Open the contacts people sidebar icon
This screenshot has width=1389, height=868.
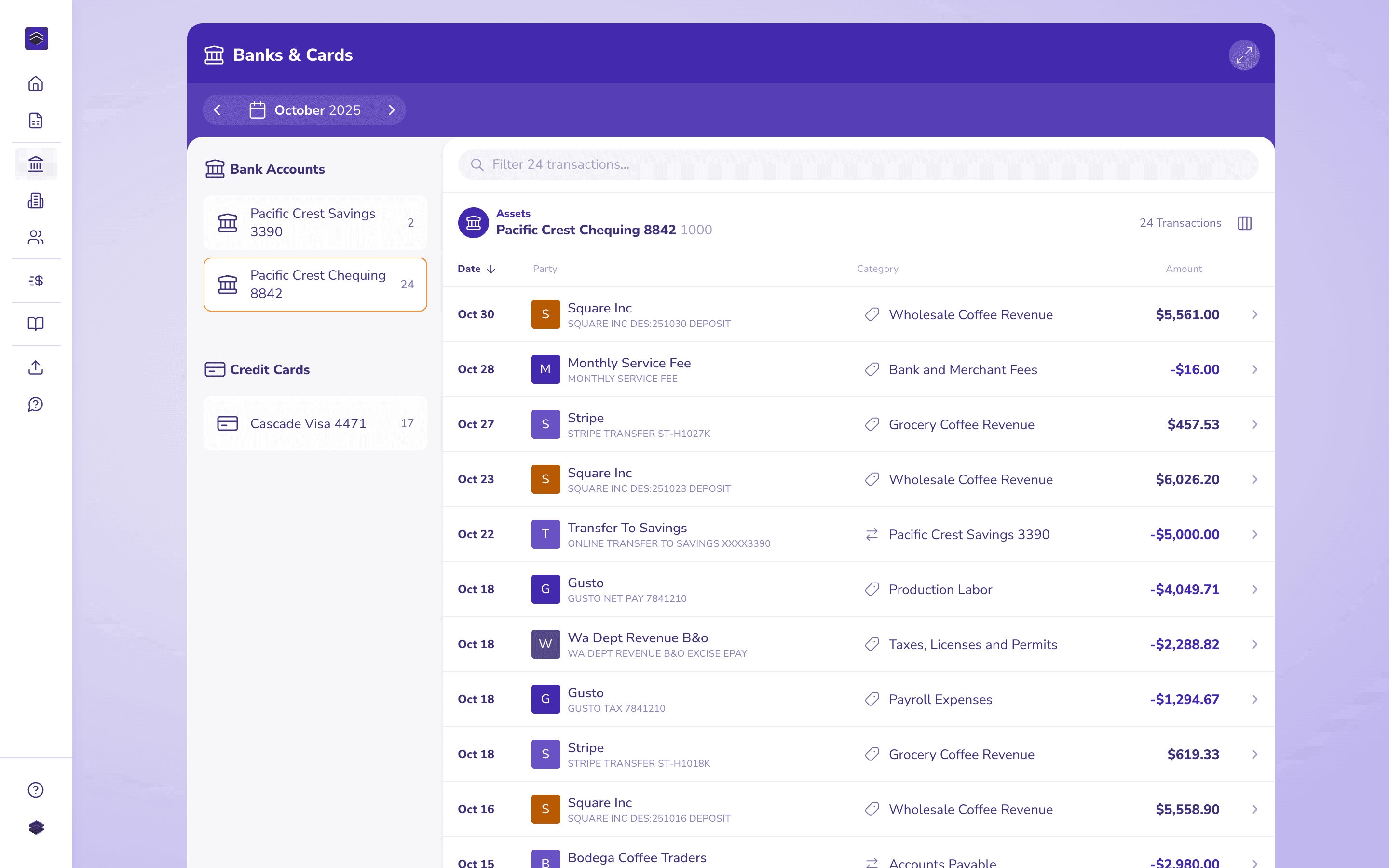coord(36,237)
